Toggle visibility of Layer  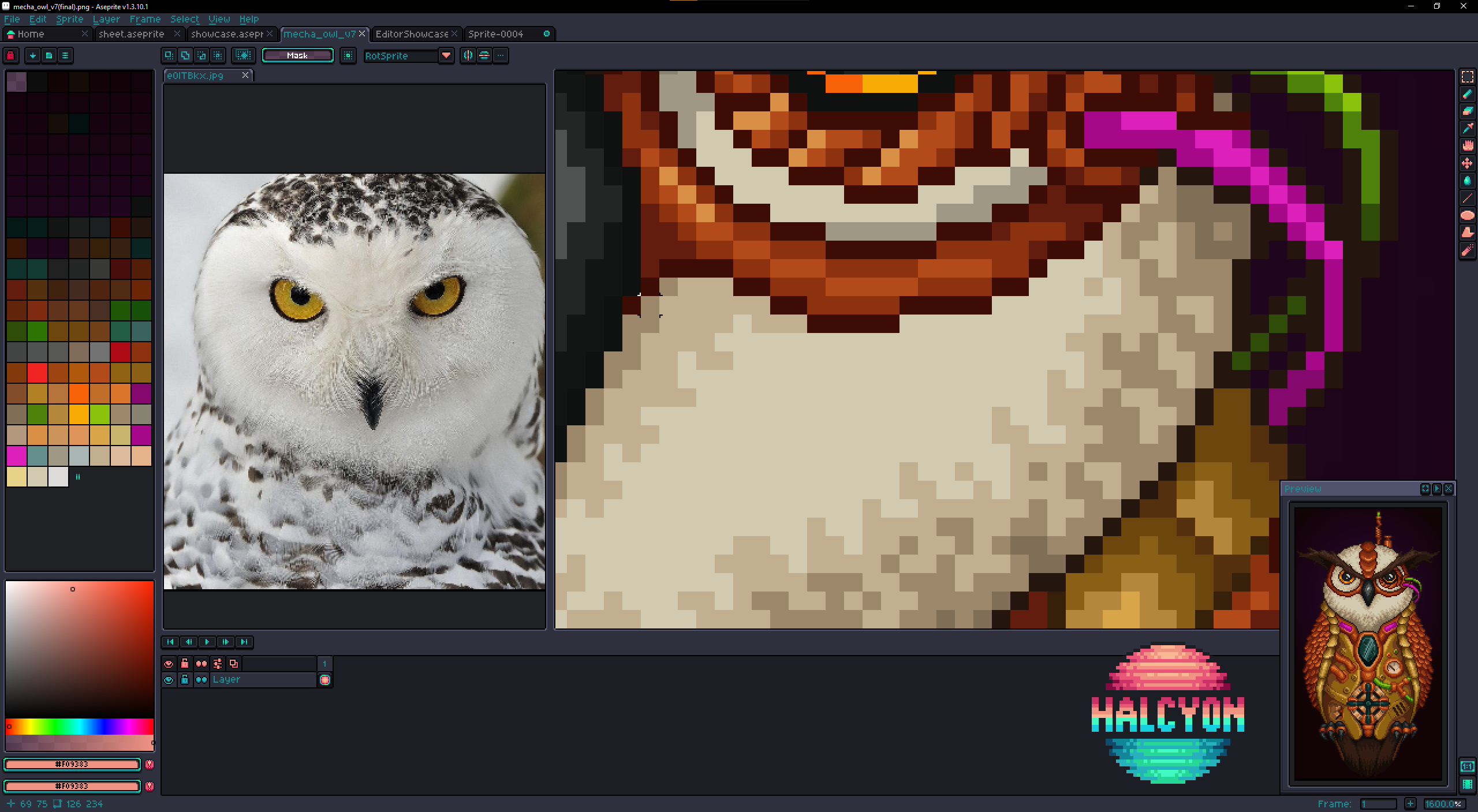coord(169,680)
